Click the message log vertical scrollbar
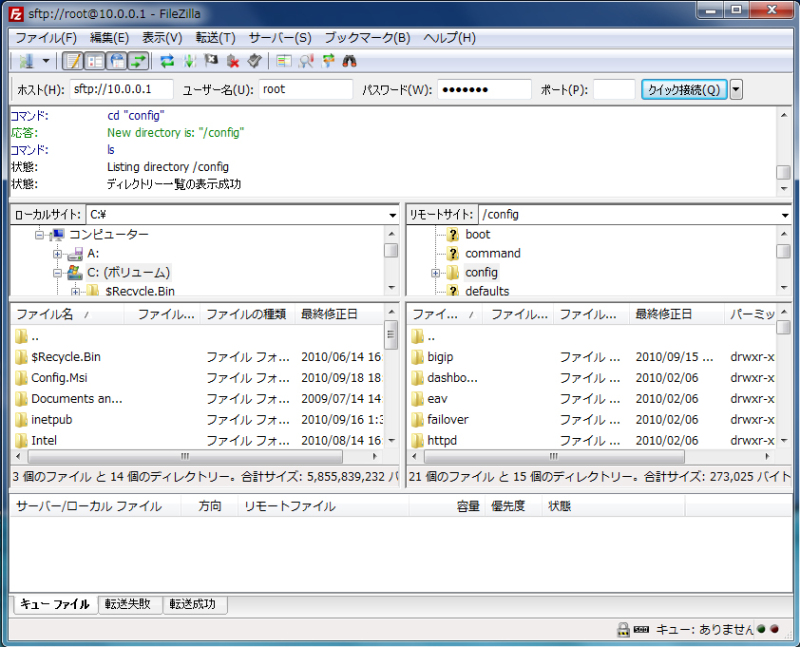Viewport: 800px width, 647px height. point(783,150)
